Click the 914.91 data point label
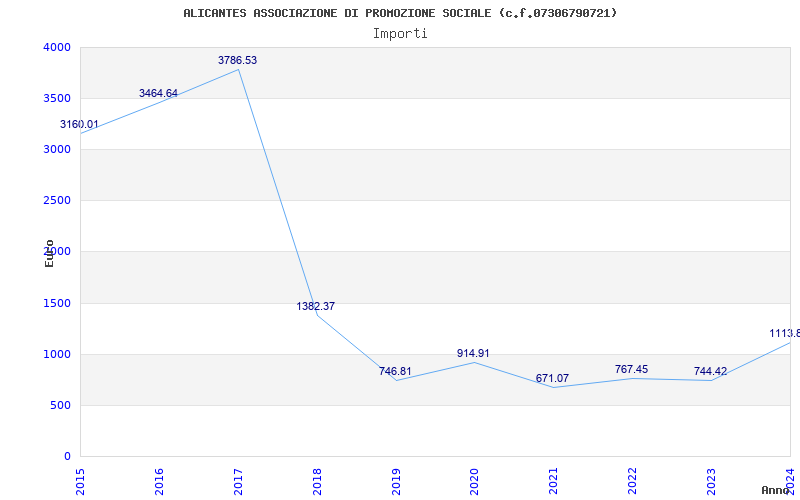Viewport: 800px width, 500px height. [473, 353]
